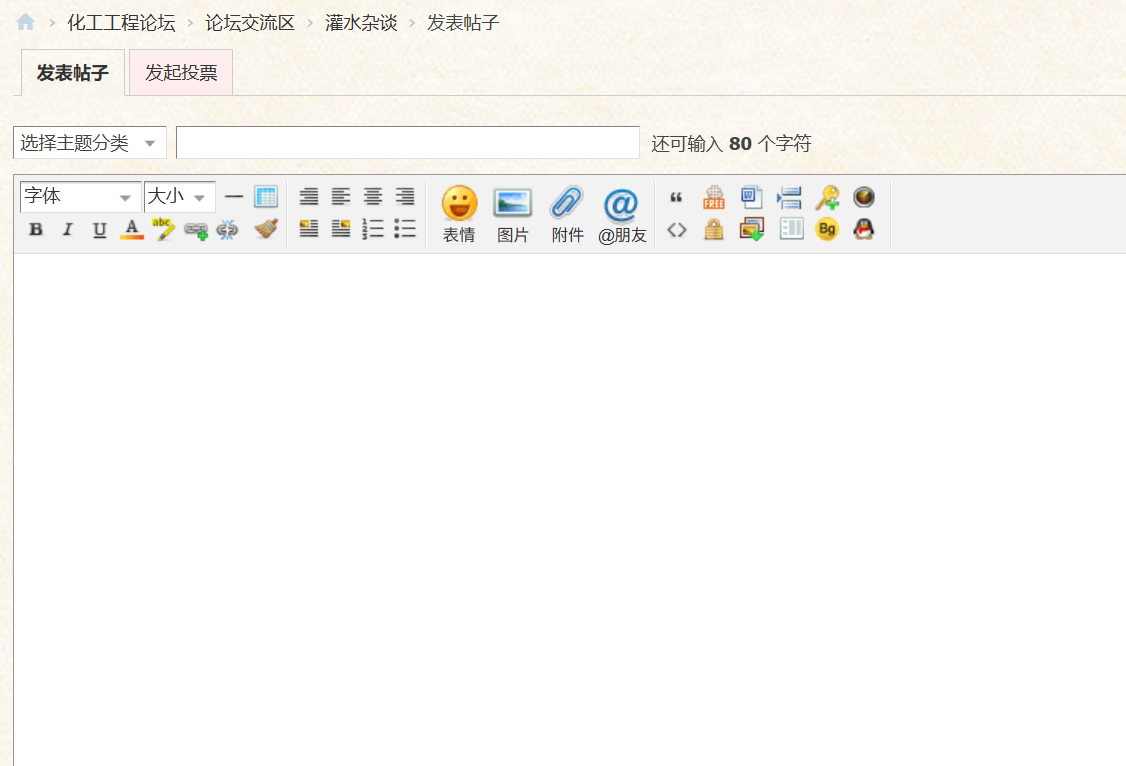The image size is (1126, 766).
Task: Mention someone using @朋友
Action: (622, 214)
